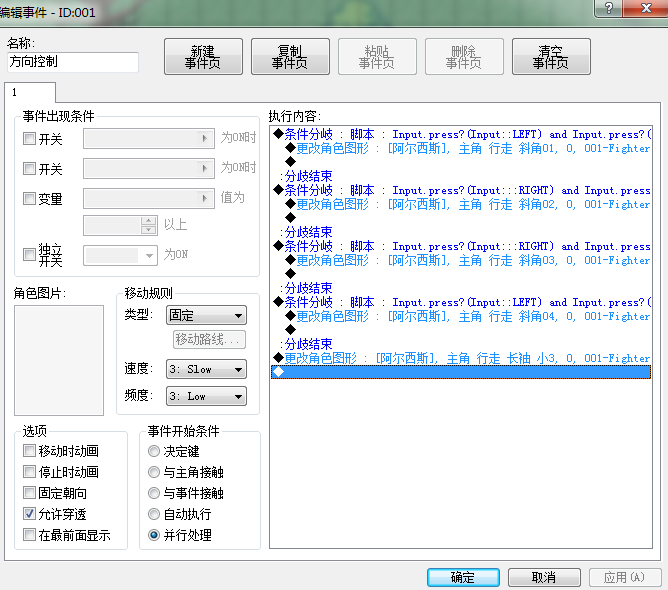Enable the 变量 condition checkbox
The width and height of the screenshot is (668, 590).
[29, 199]
